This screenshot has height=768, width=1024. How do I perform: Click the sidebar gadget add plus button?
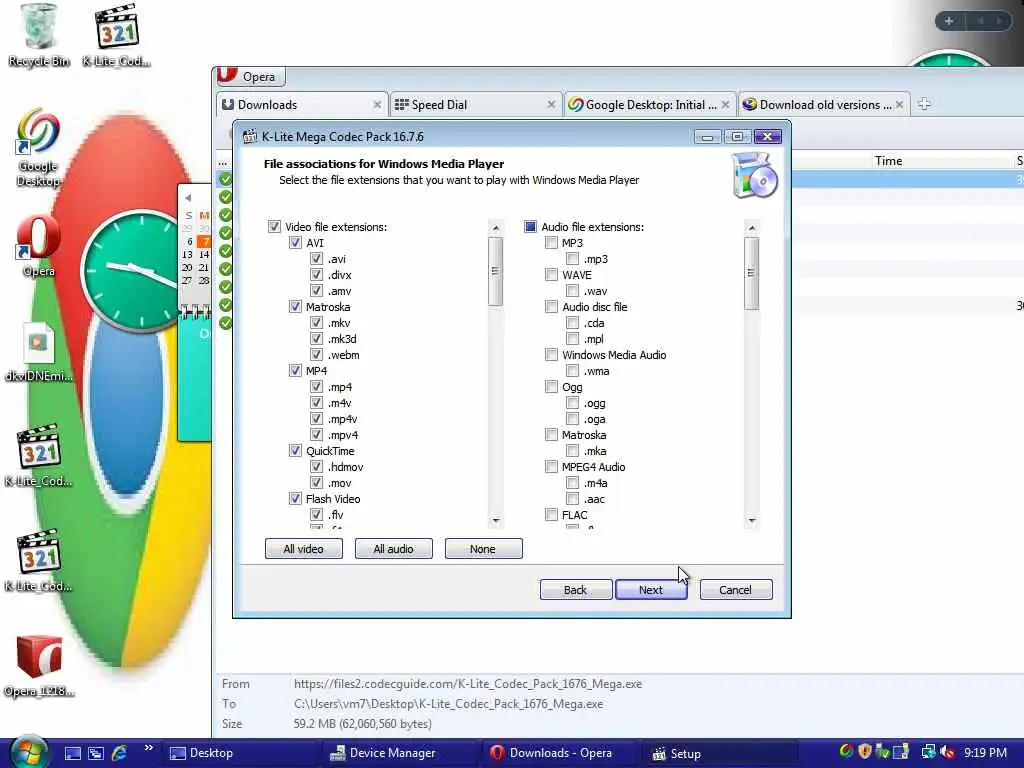coord(949,21)
